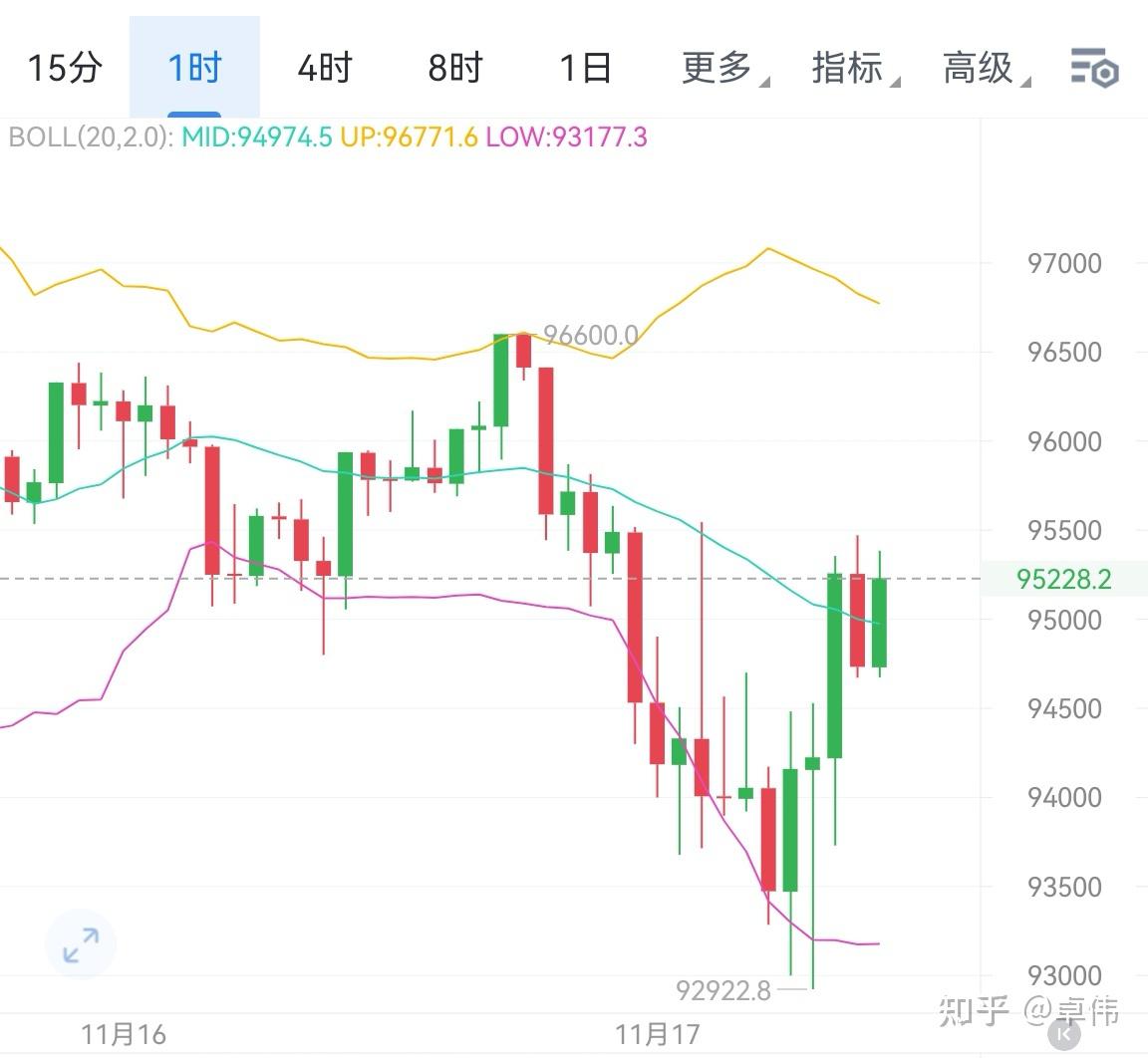Select the 15分 timeframe
Image resolution: width=1148 pixels, height=1058 pixels.
point(64,68)
